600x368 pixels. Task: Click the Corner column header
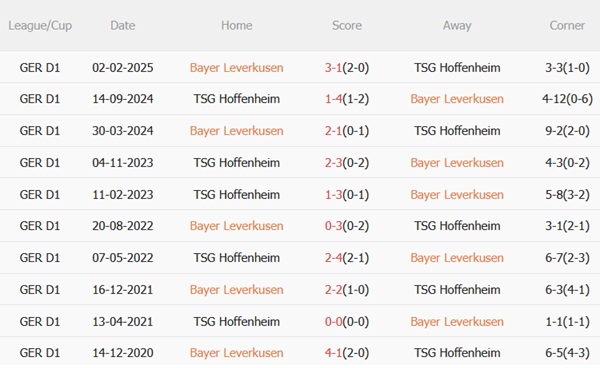click(x=567, y=25)
